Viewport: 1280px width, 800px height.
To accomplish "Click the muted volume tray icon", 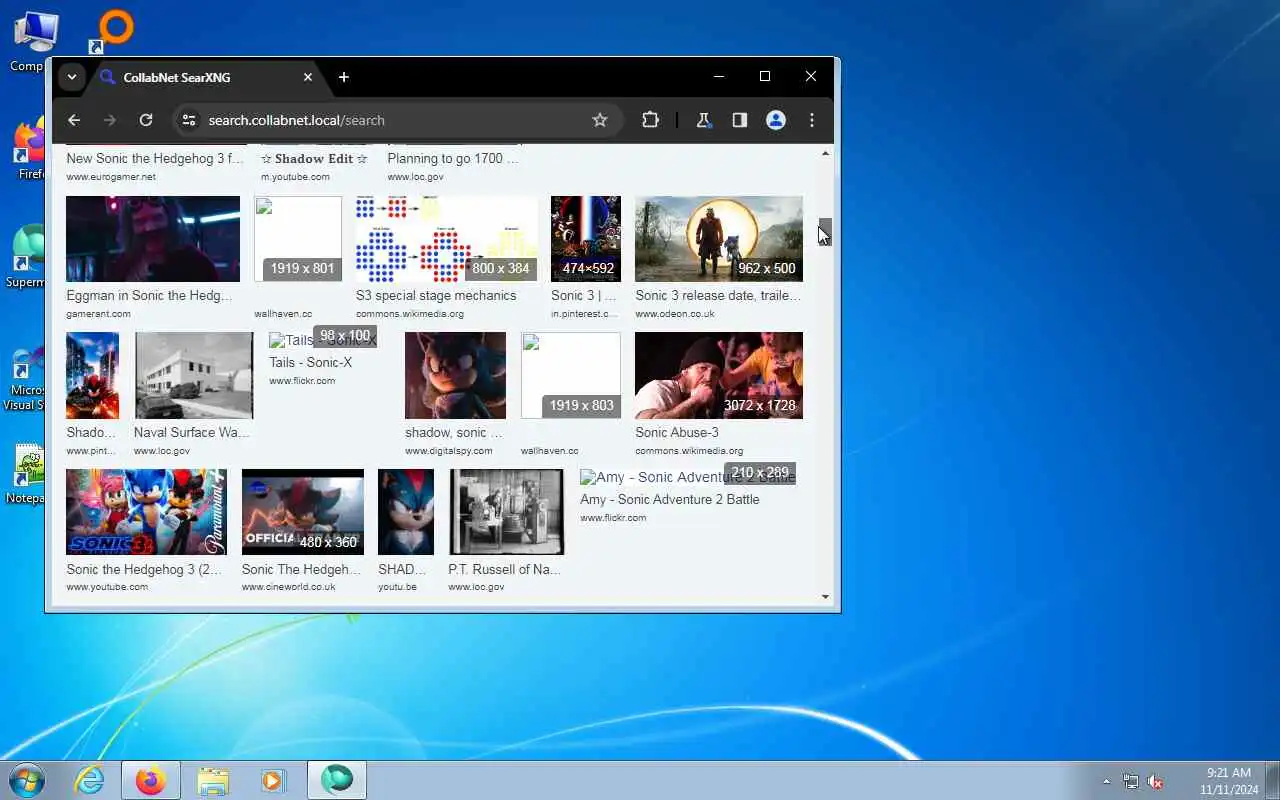I will pyautogui.click(x=1155, y=781).
